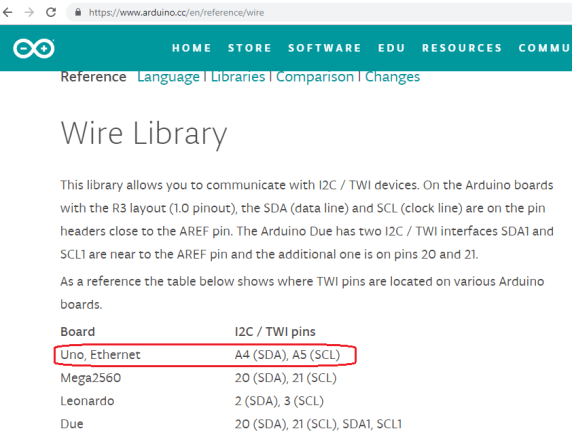Open the SOFTWARE menu item
This screenshot has height=433, width=572.
[x=325, y=48]
